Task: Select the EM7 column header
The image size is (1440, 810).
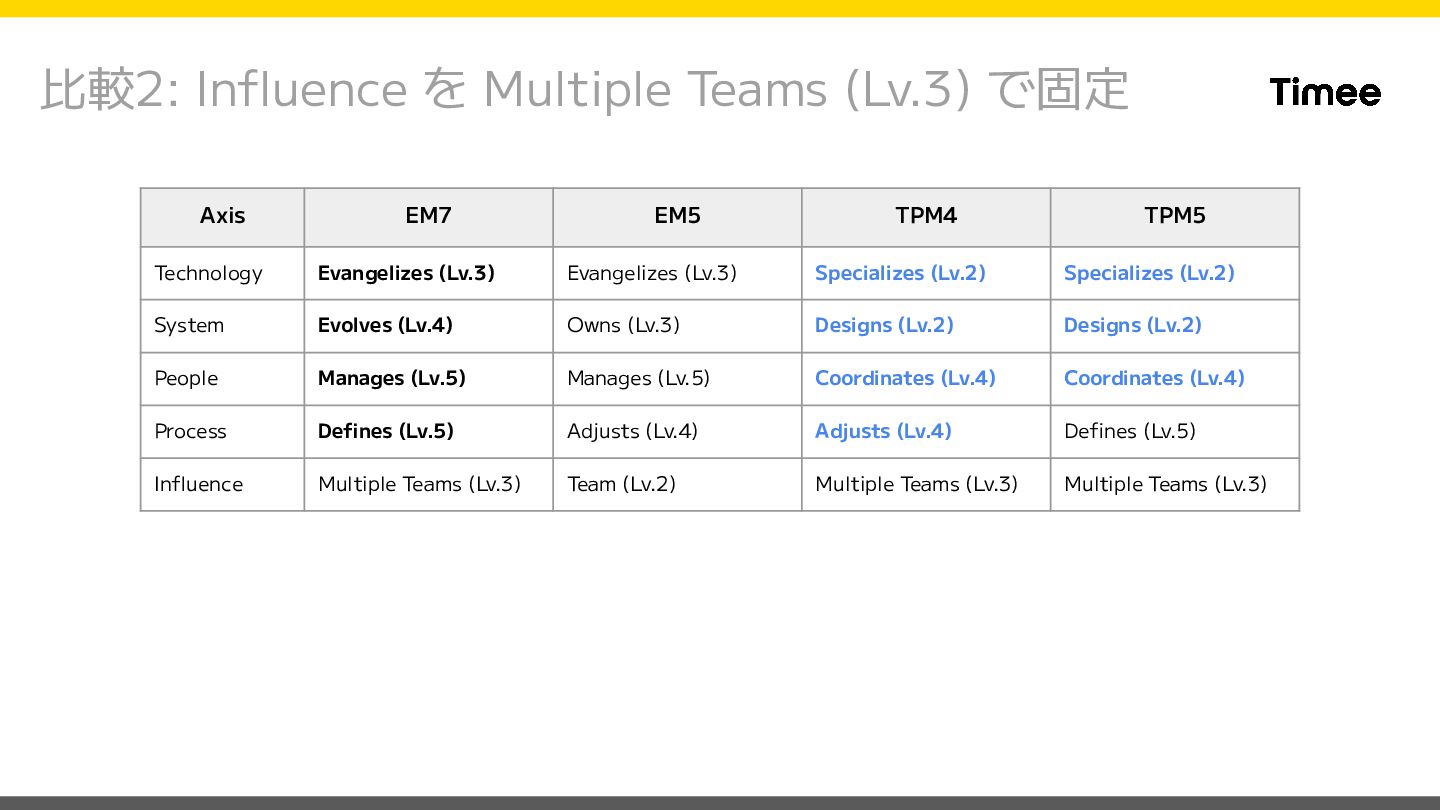Action: tap(428, 216)
